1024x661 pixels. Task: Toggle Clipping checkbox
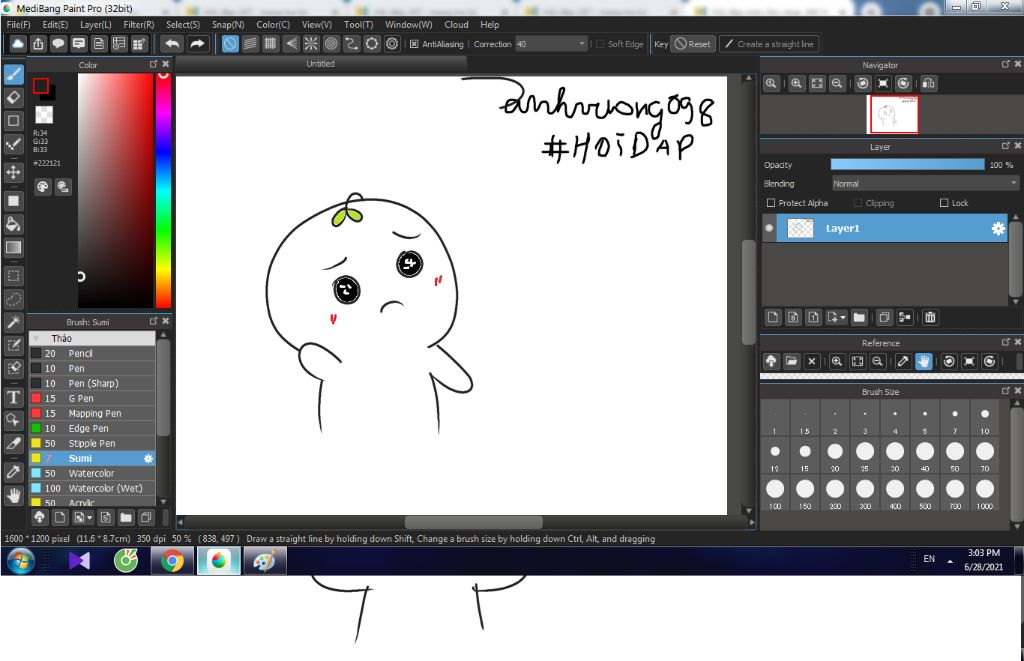point(858,203)
